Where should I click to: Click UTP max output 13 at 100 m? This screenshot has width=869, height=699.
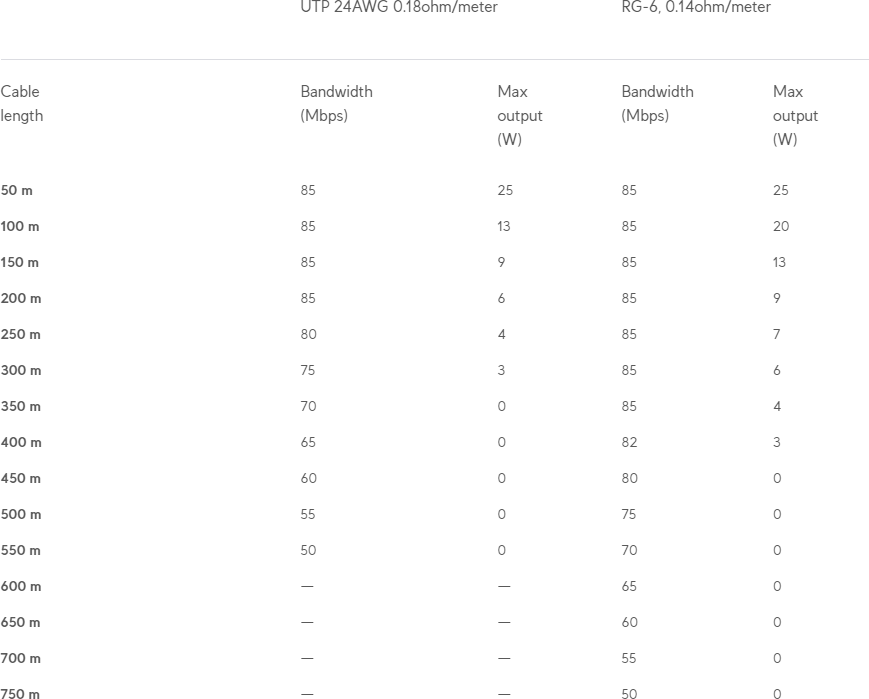point(504,226)
